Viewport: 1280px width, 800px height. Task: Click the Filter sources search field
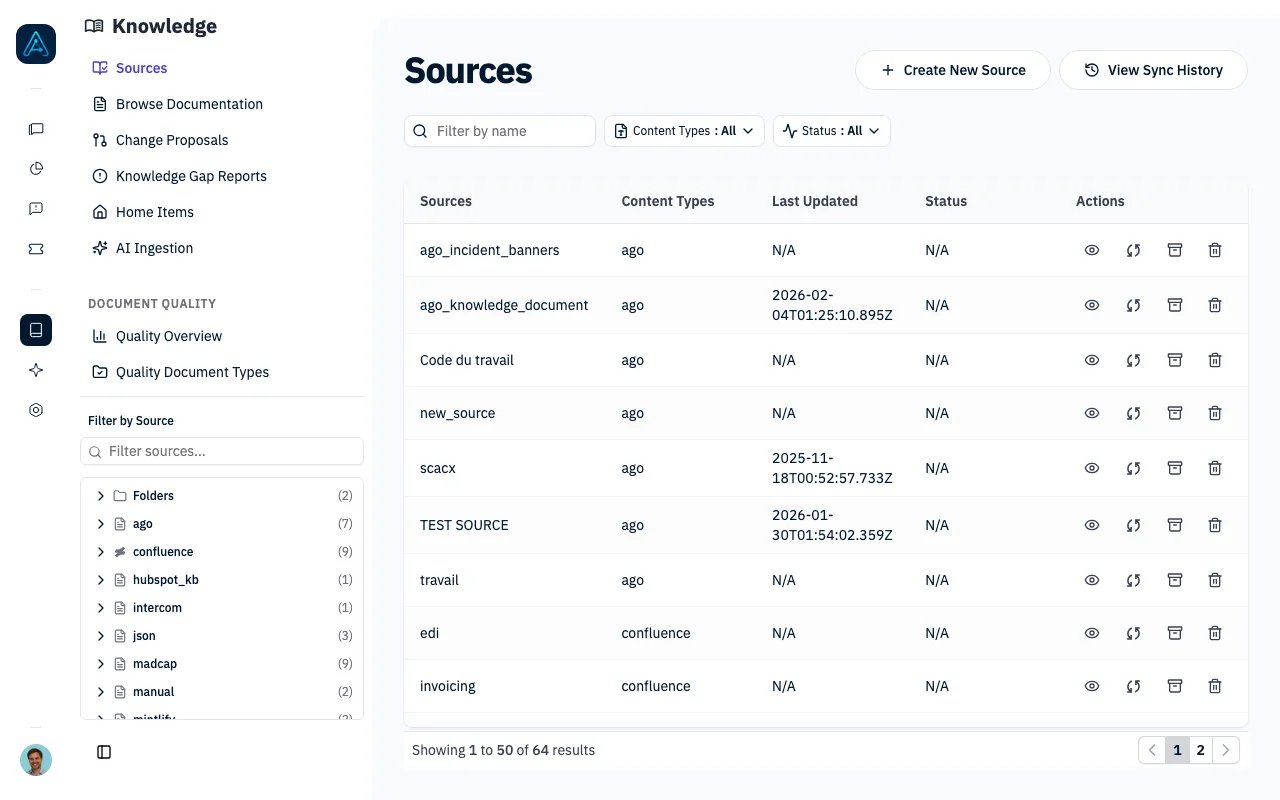point(222,451)
